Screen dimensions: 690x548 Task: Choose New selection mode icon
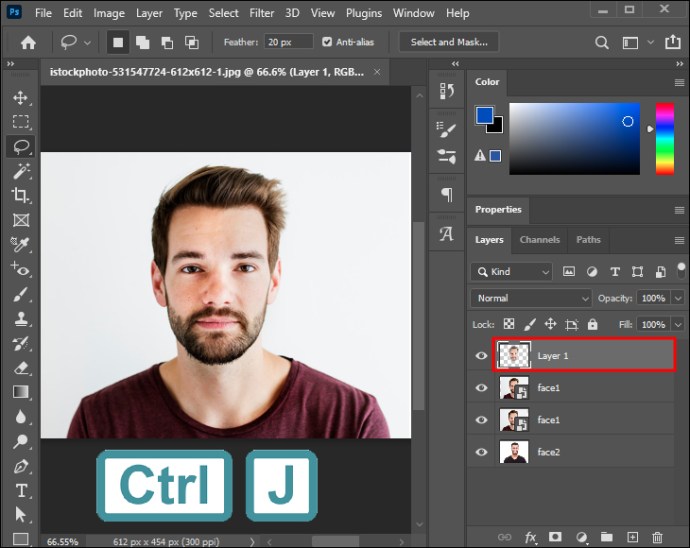(x=117, y=43)
